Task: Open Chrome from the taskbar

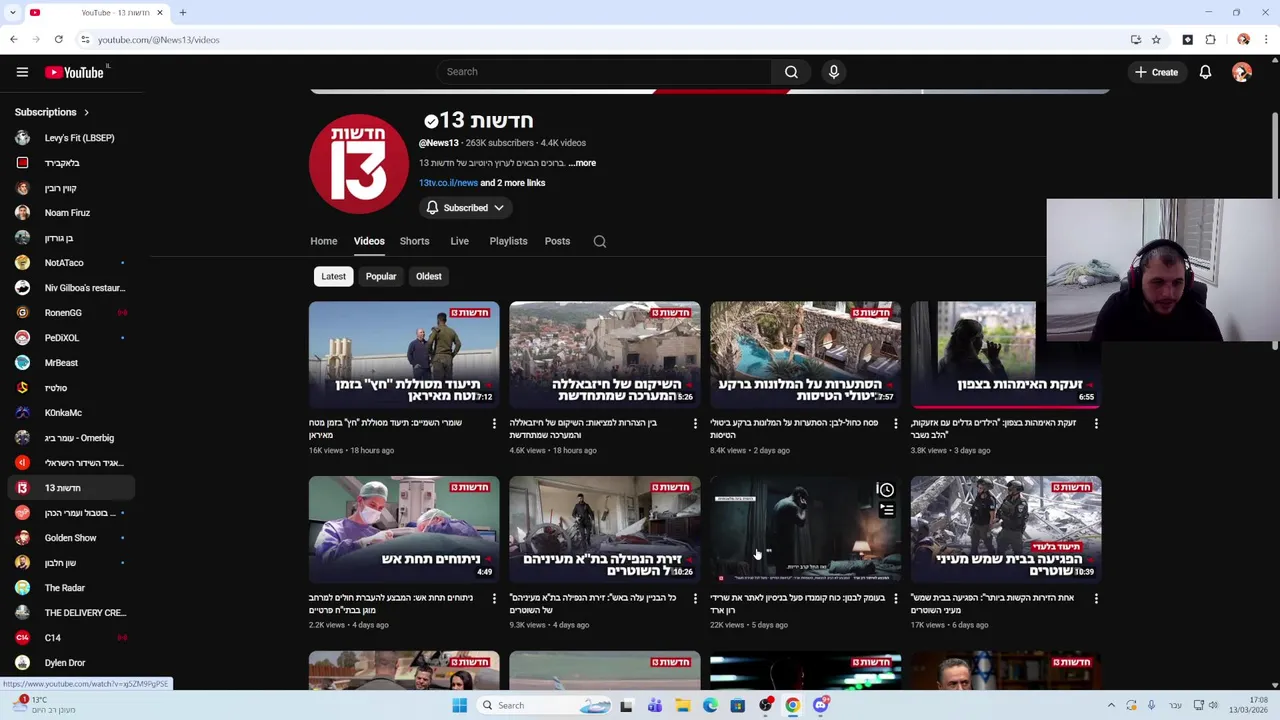Action: (x=792, y=705)
